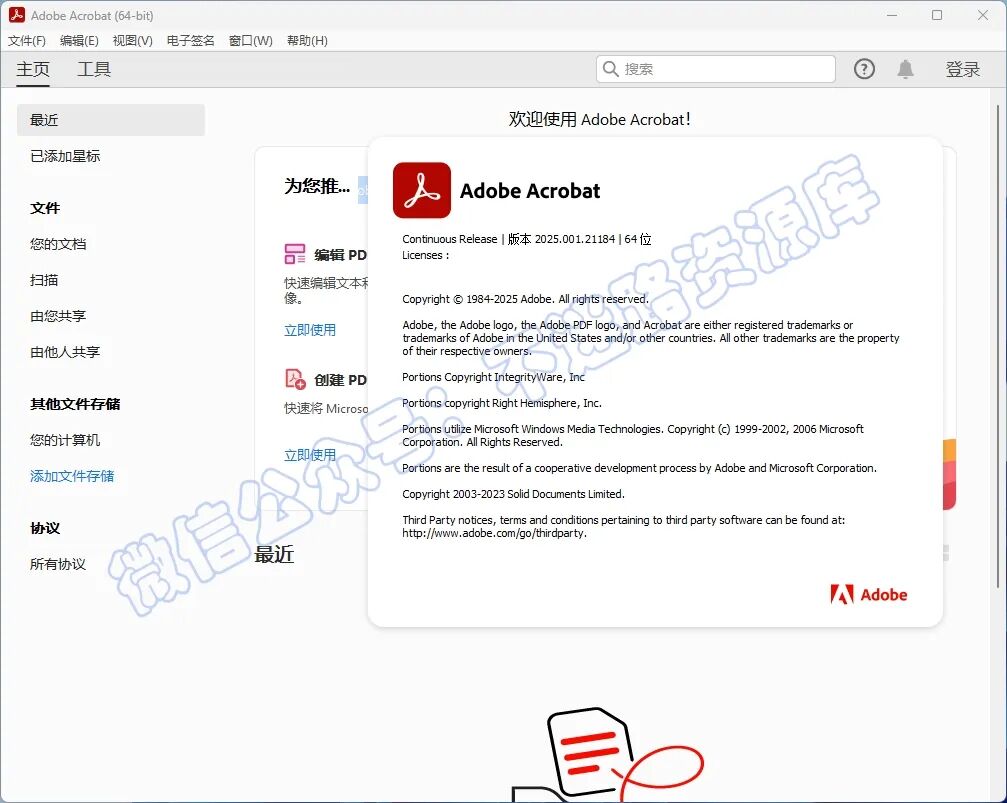The height and width of the screenshot is (803, 1007).
Task: Open the 文件(F) menu
Action: point(27,40)
